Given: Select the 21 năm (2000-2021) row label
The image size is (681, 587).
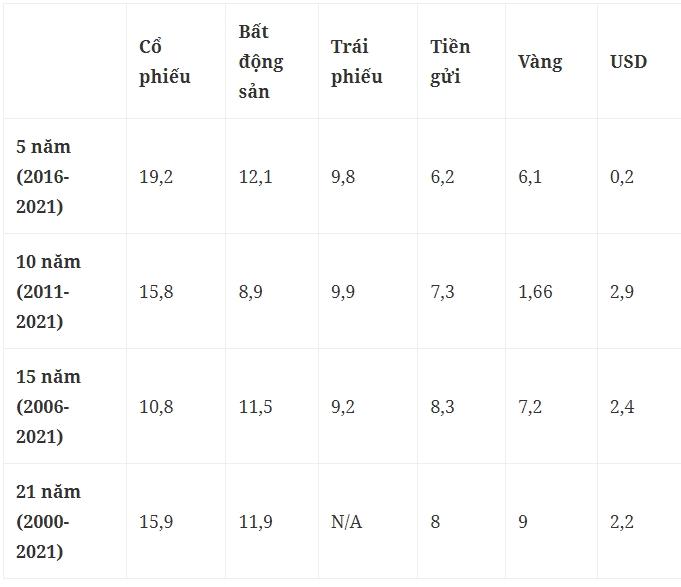Looking at the screenshot, I should (48, 522).
